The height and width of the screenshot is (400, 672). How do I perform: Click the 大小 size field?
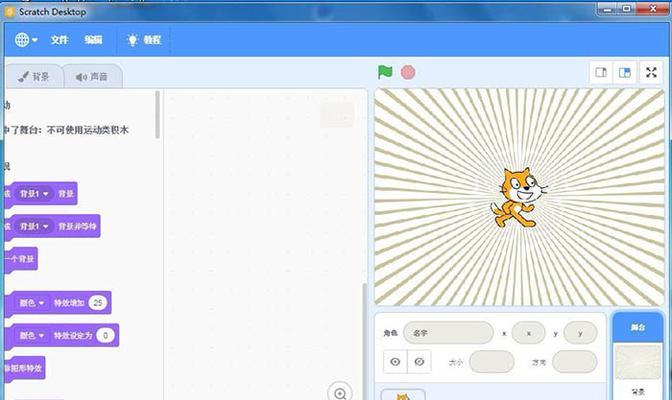[492, 362]
